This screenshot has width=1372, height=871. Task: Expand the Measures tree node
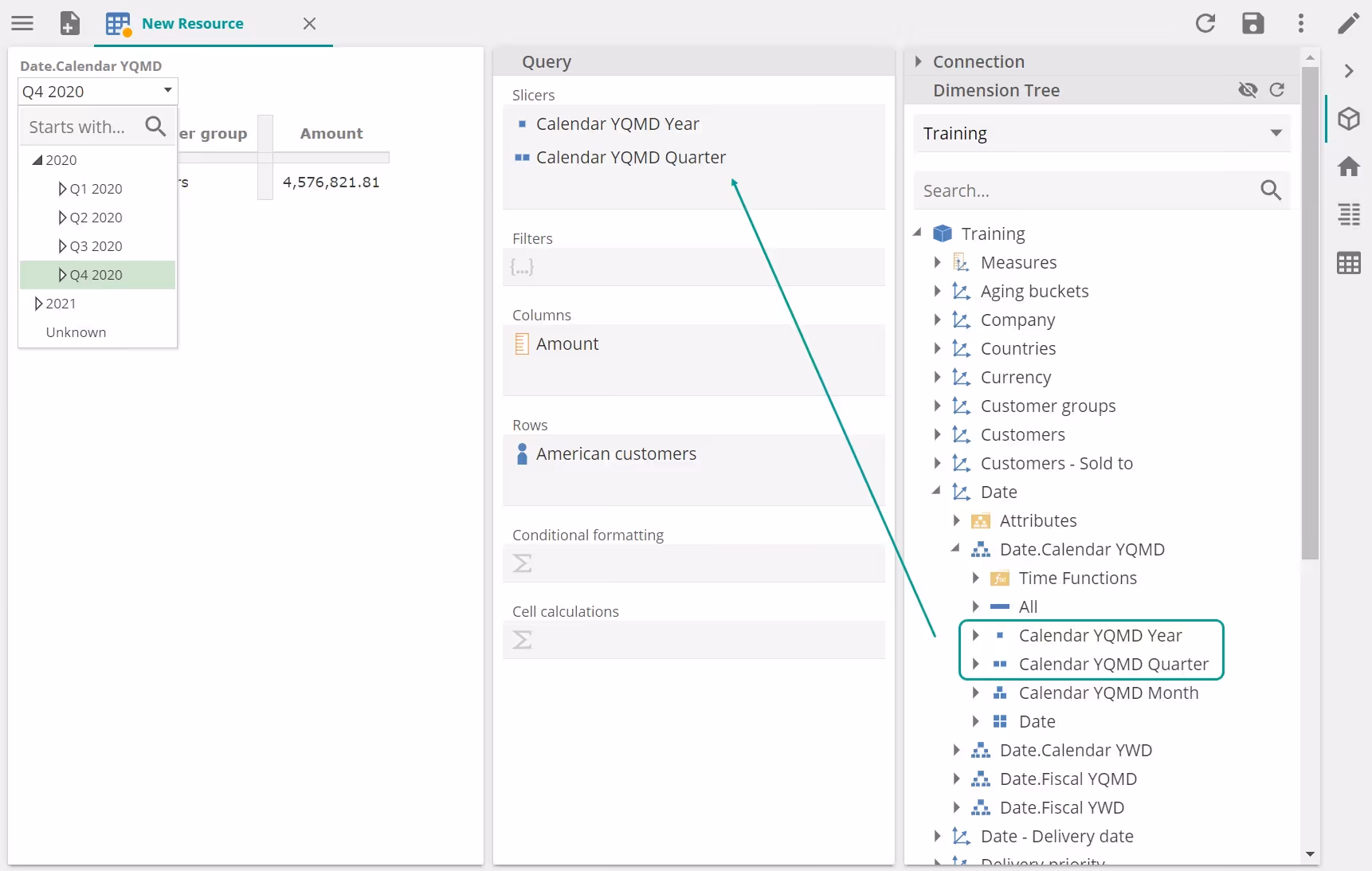click(938, 262)
